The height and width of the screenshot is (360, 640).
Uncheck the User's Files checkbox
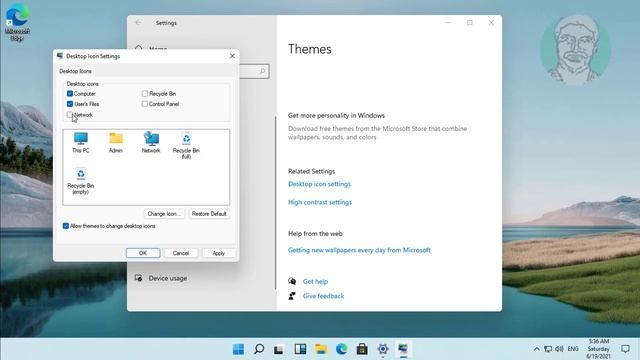click(x=70, y=104)
